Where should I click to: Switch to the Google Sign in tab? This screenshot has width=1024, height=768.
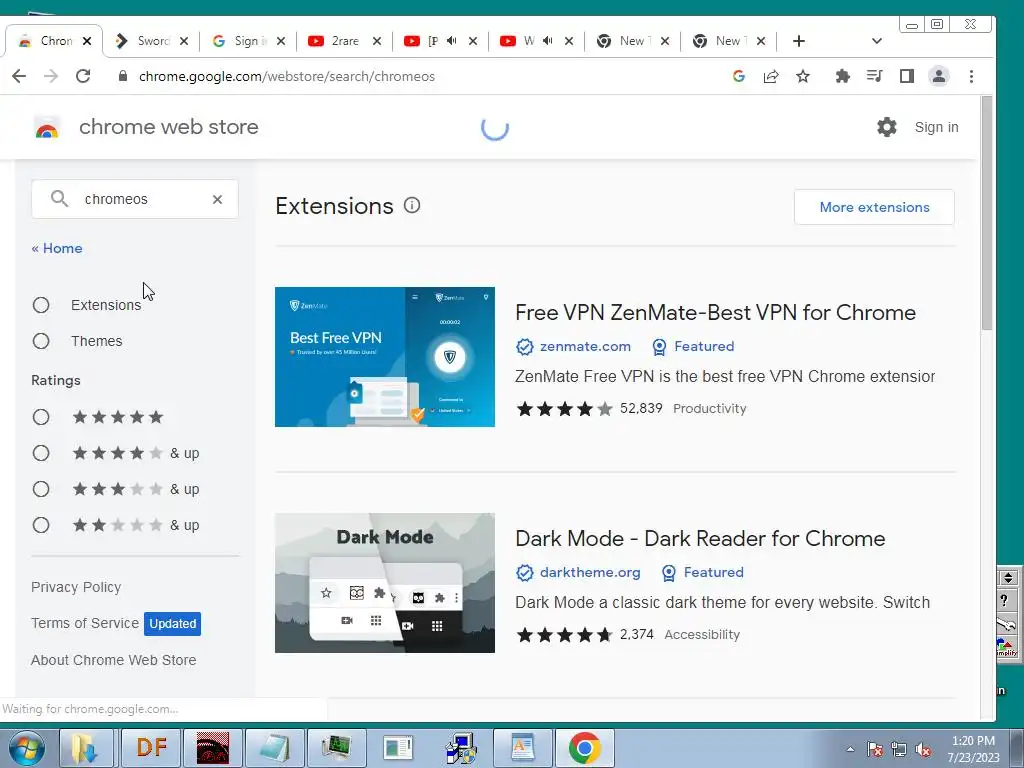248,41
